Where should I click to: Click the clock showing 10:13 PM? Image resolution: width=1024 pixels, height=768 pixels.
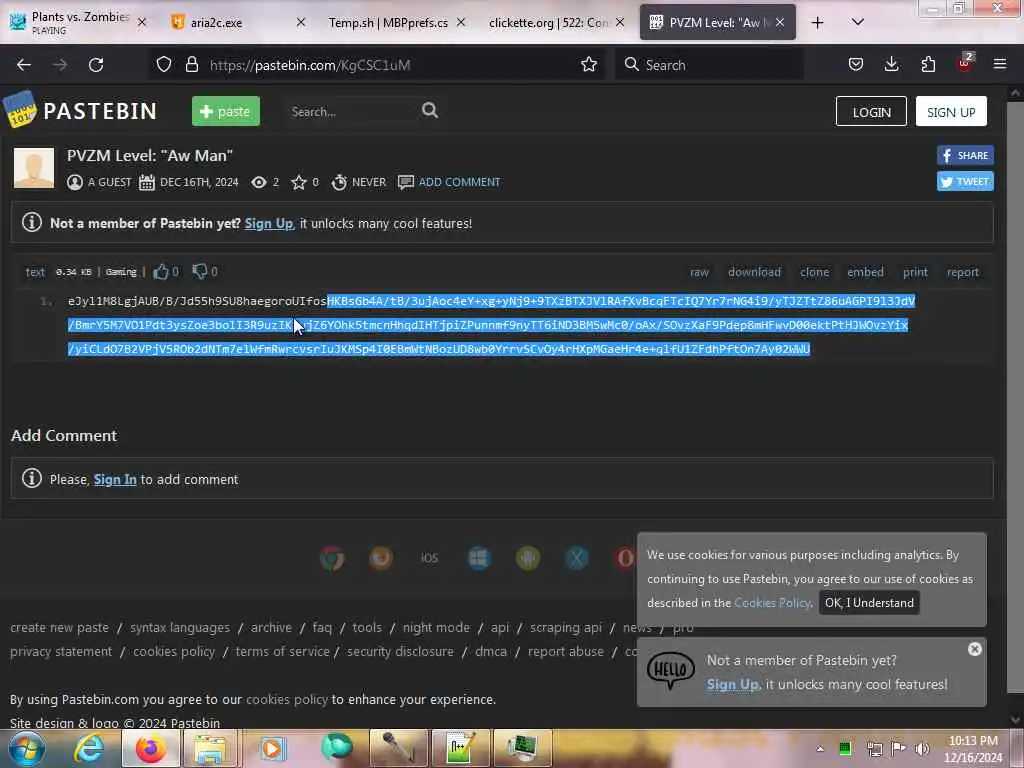point(972,741)
